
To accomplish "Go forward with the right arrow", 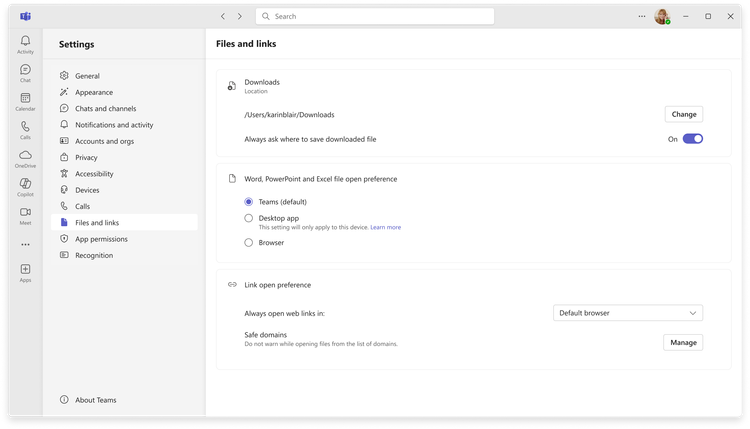I will (x=240, y=16).
